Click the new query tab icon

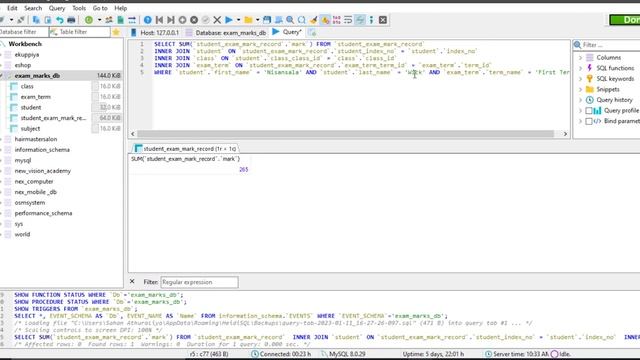pyautogui.click(x=312, y=32)
